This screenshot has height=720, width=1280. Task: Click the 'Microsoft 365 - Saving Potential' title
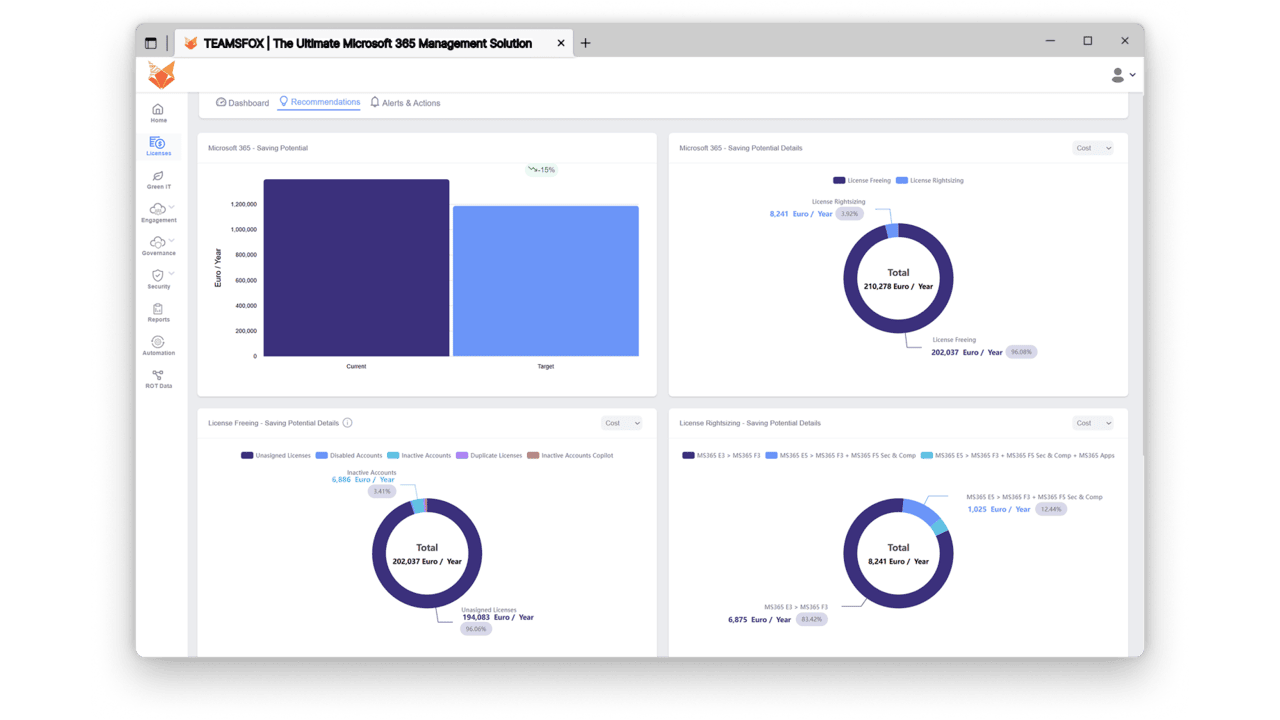258,148
